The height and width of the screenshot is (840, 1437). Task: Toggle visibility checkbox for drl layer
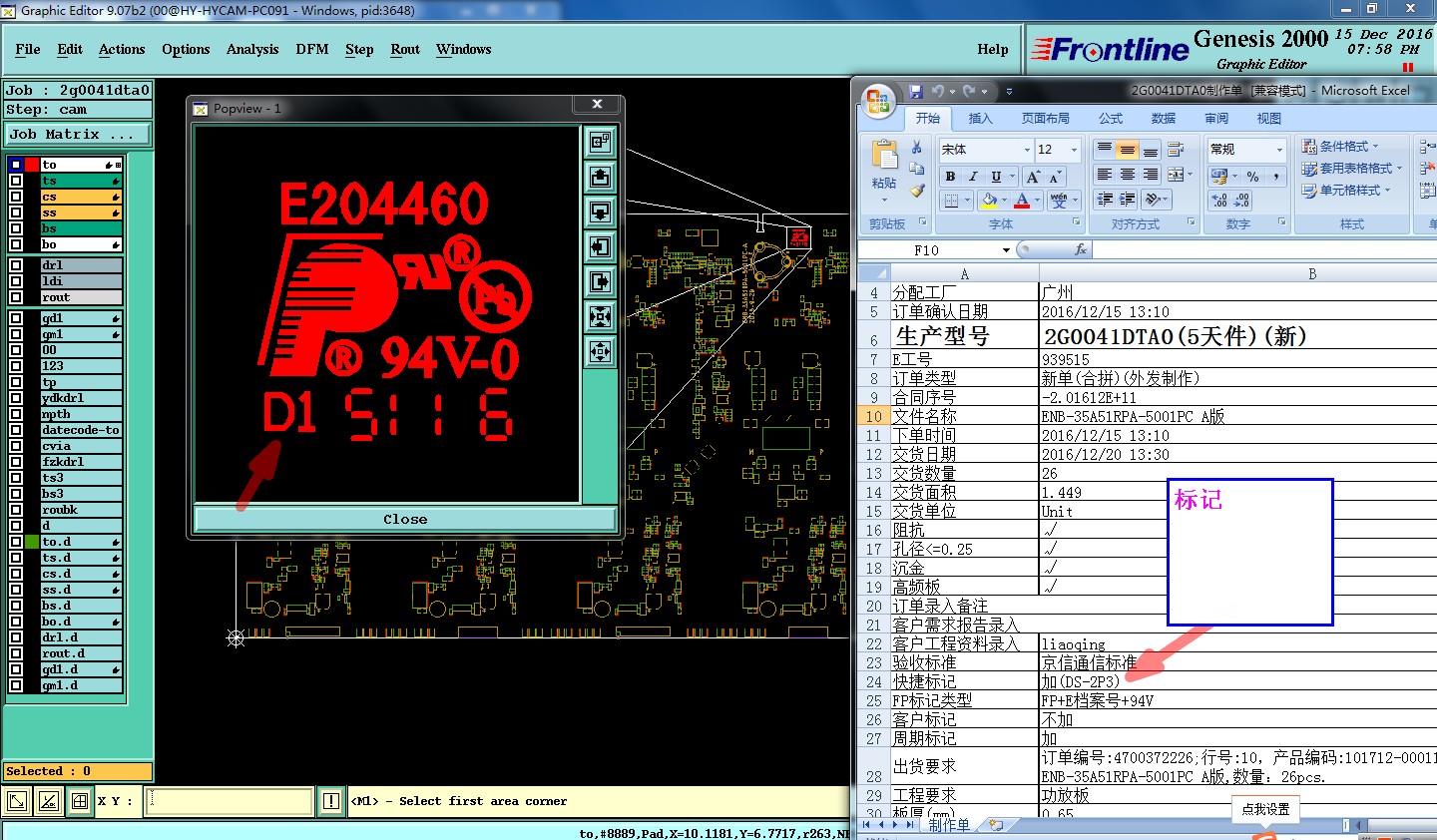(16, 265)
